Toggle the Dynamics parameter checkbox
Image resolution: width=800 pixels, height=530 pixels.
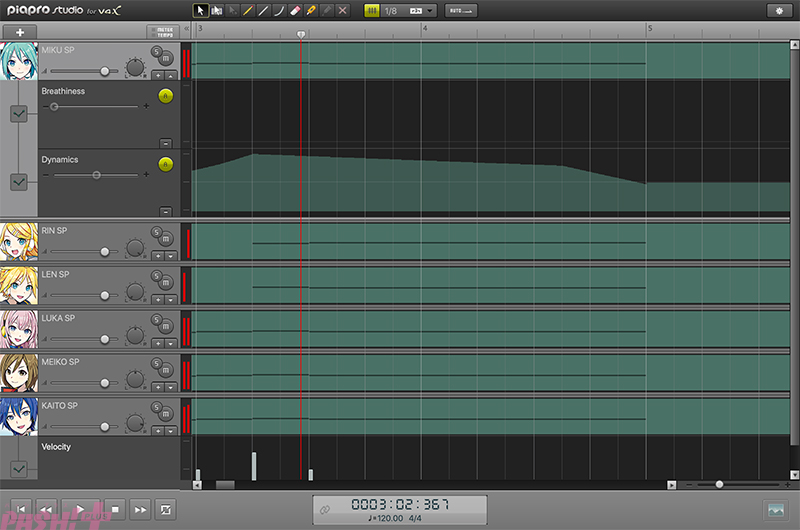(19, 182)
